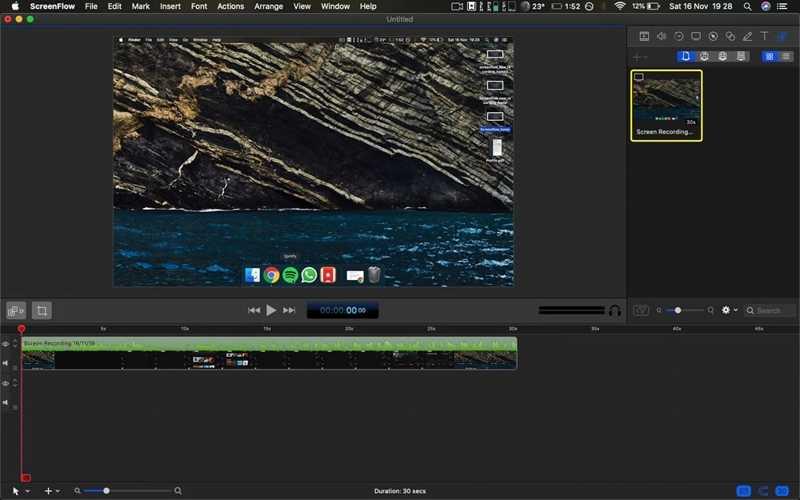The image size is (800, 500).
Task: Open the Arrange menu
Action: [268, 6]
